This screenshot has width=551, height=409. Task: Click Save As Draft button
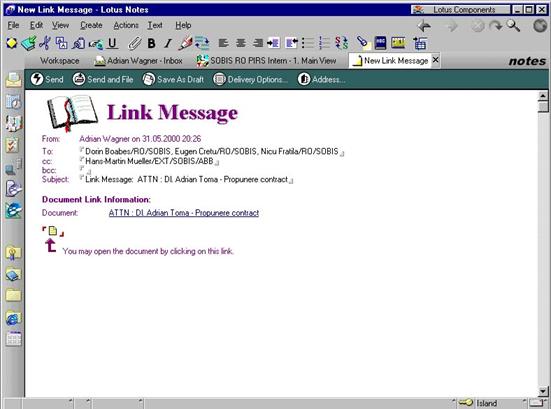[173, 79]
